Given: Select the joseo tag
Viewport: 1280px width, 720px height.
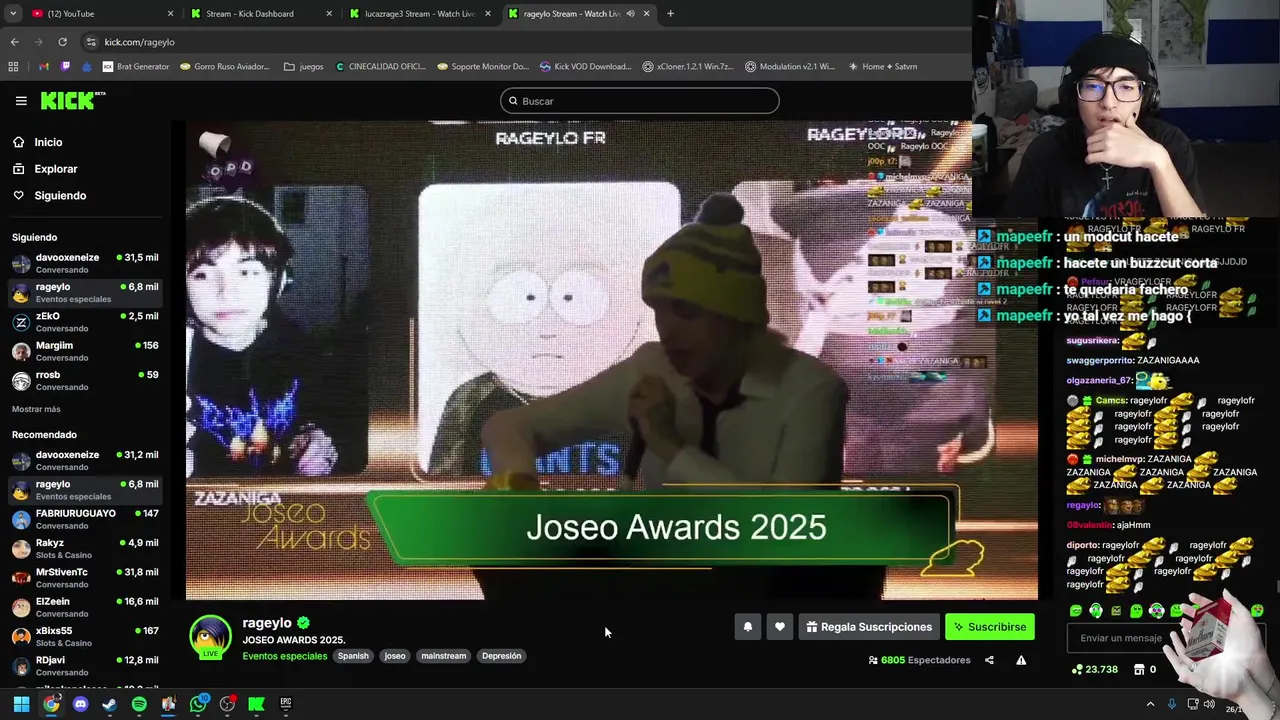Looking at the screenshot, I should pos(395,656).
